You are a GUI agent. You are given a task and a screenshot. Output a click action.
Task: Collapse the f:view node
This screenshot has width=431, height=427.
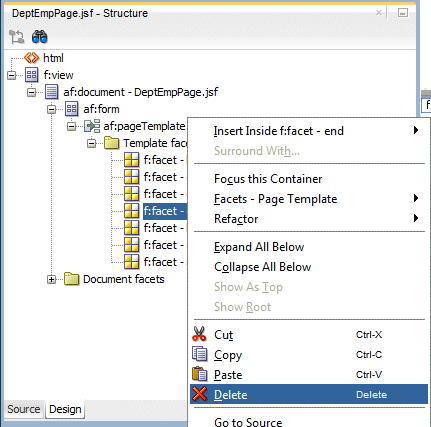pos(12,75)
